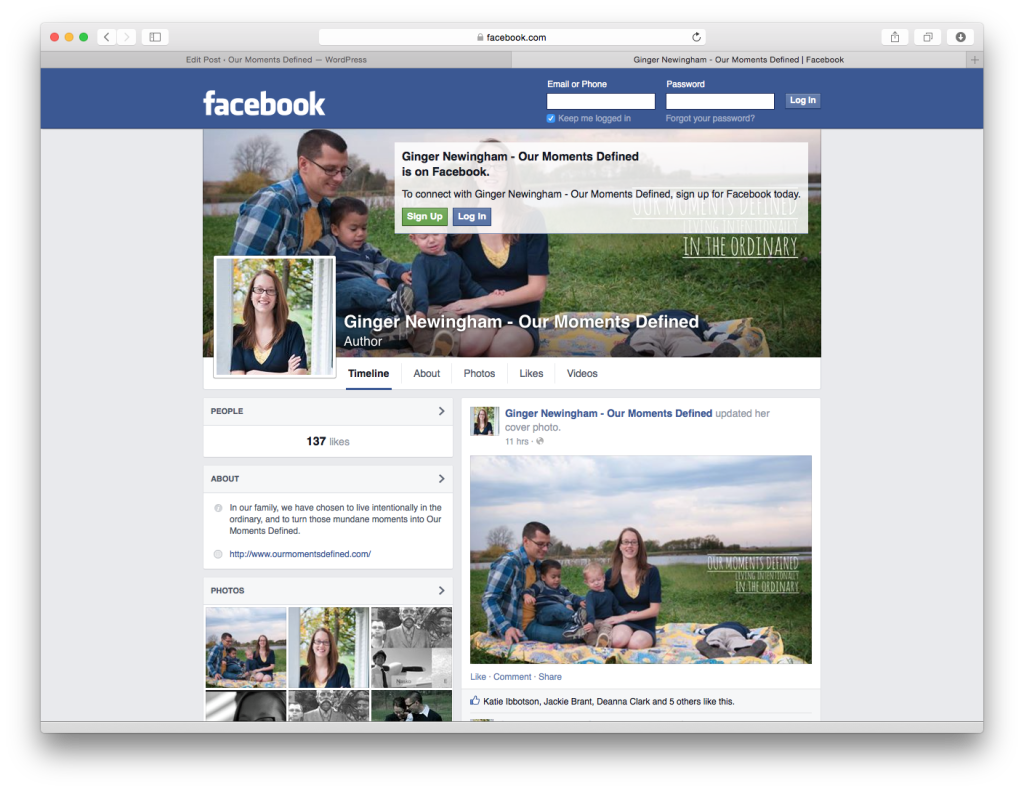
Task: Click the PEOPLE section heading
Action: coord(227,411)
